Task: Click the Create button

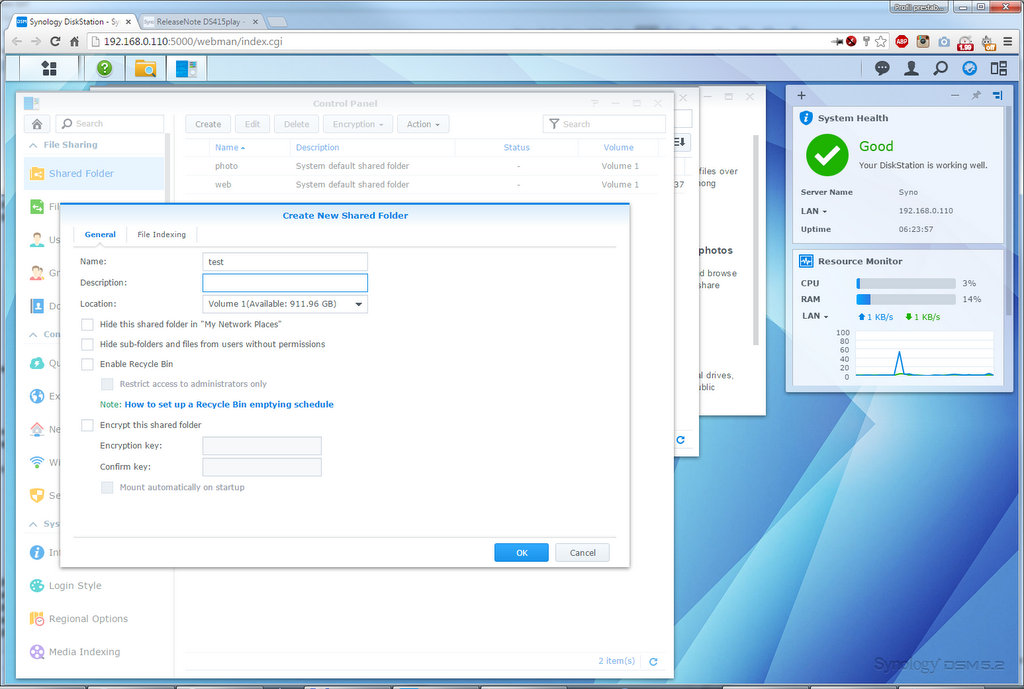Action: [x=208, y=124]
